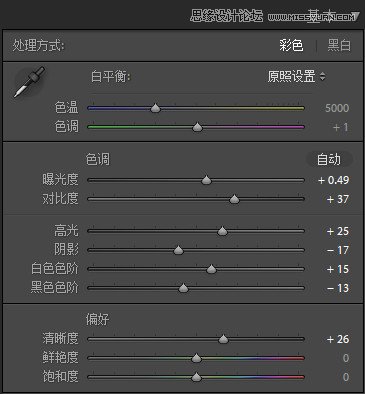Click the 曝光度 slider handle

click(207, 180)
